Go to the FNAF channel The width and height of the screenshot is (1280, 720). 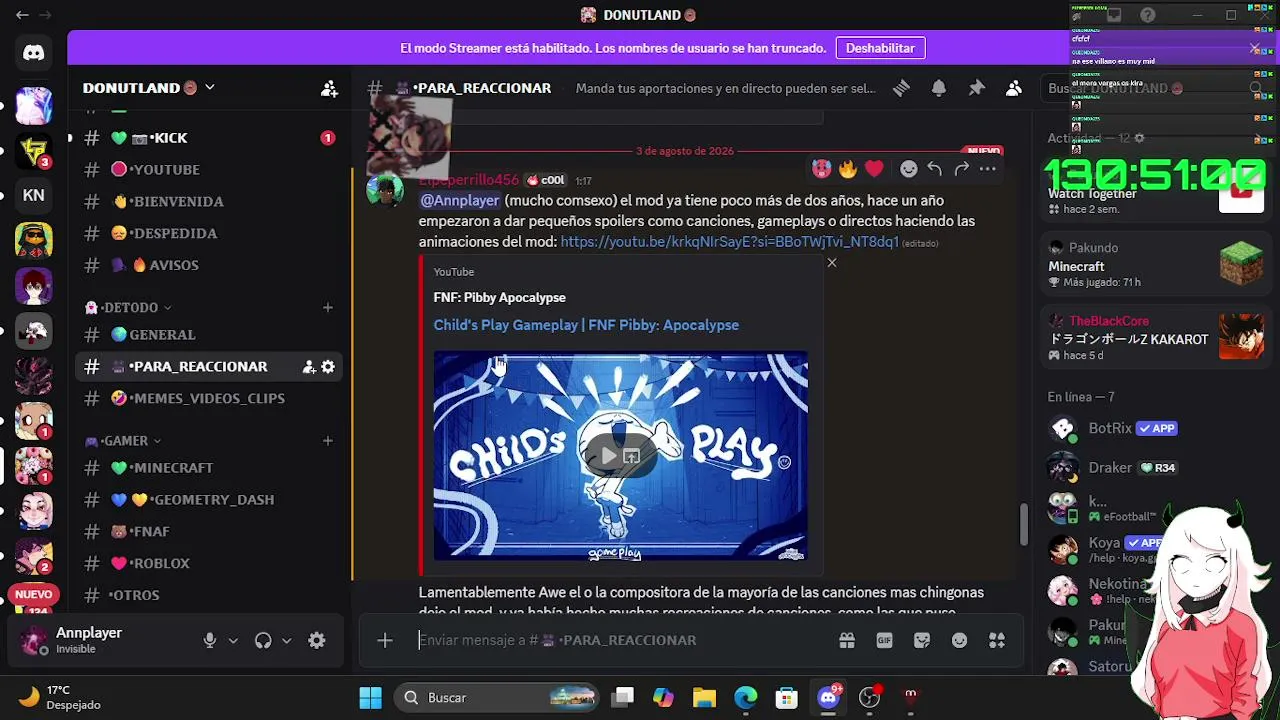click(208, 532)
